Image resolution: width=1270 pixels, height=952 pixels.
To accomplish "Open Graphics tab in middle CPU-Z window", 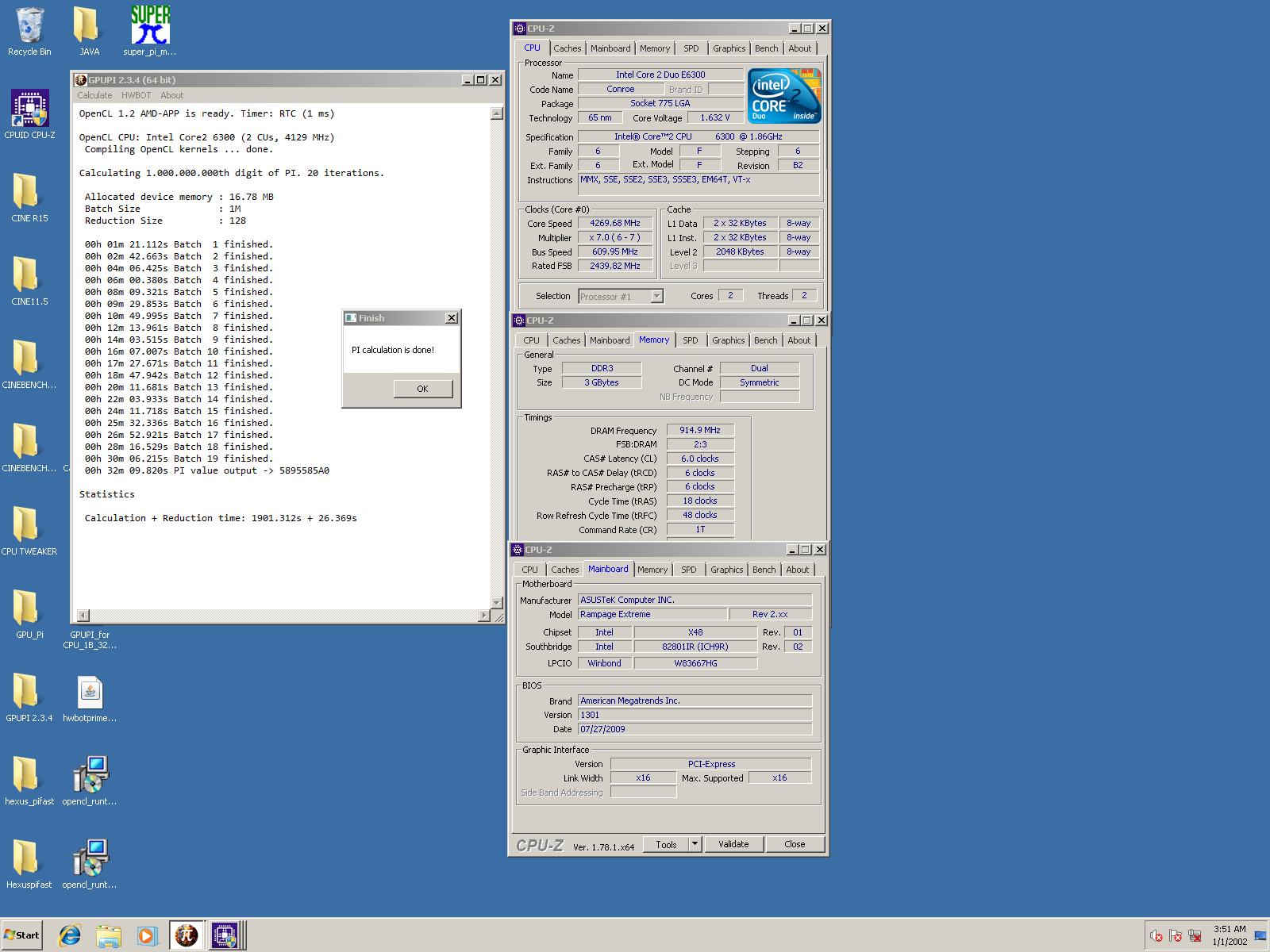I will [728, 340].
